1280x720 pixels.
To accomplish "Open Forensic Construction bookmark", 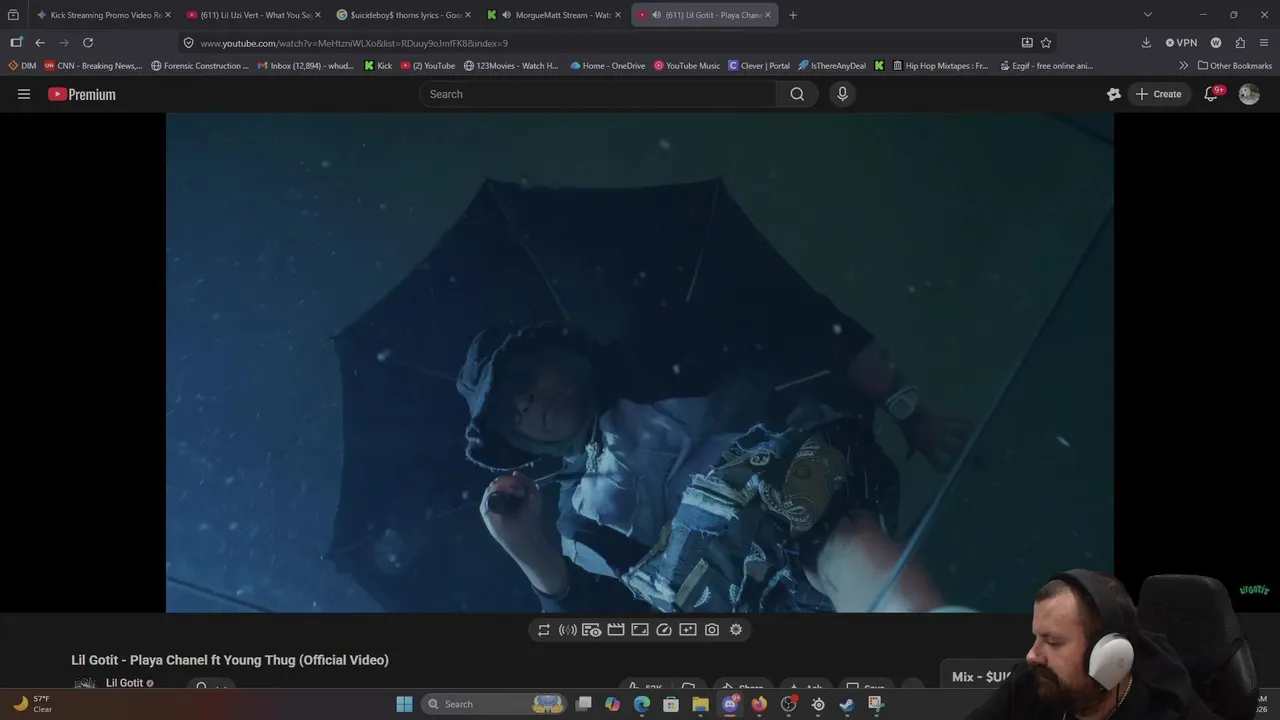I will pyautogui.click(x=200, y=66).
